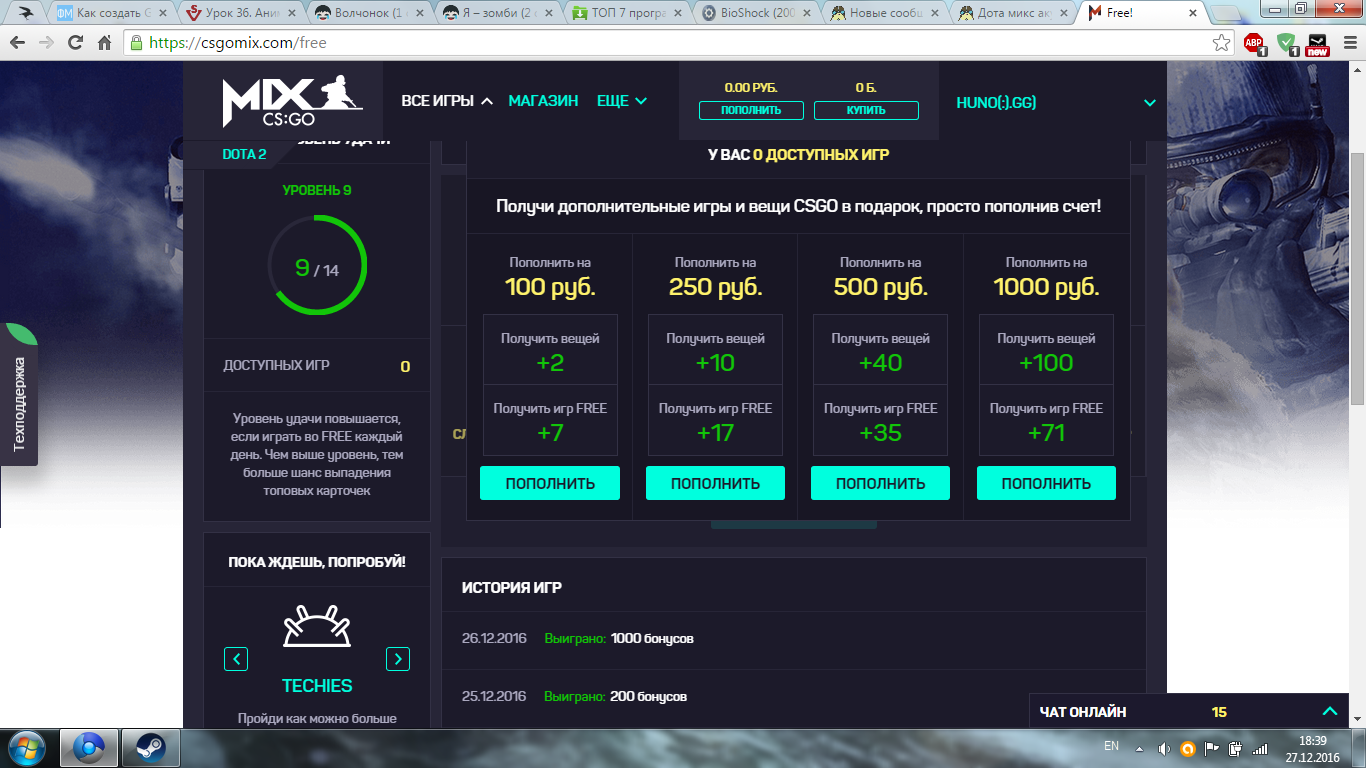Click the 200 бонусов win entry
Image resolution: width=1366 pixels, height=768 pixels.
[649, 696]
